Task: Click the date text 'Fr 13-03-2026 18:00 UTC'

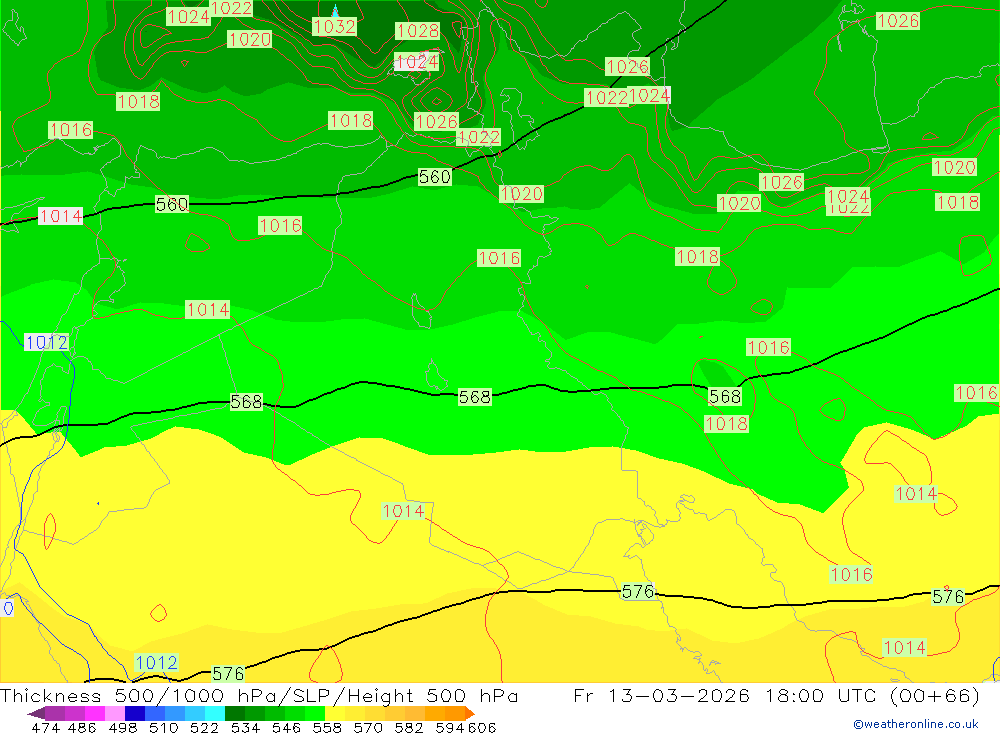Action: click(726, 696)
